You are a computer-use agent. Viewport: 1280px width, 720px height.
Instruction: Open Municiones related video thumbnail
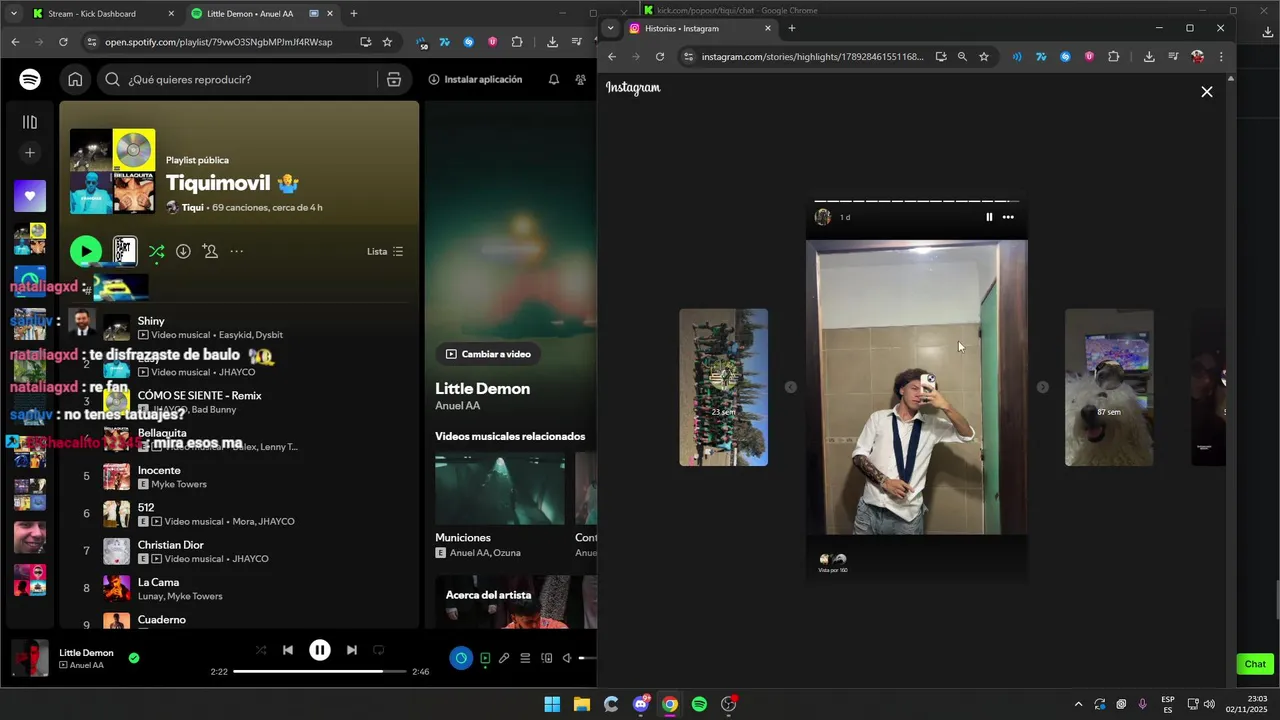coord(499,489)
